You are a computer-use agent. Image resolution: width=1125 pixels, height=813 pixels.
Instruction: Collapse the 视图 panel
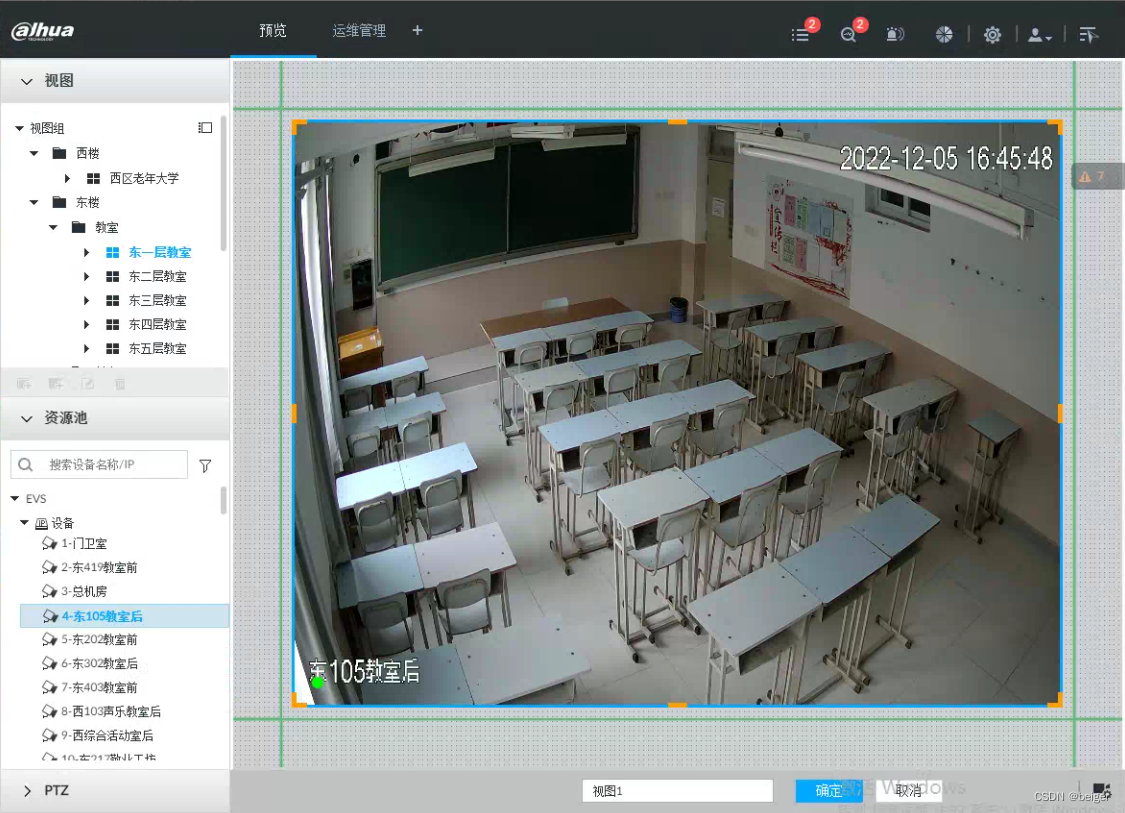point(27,81)
